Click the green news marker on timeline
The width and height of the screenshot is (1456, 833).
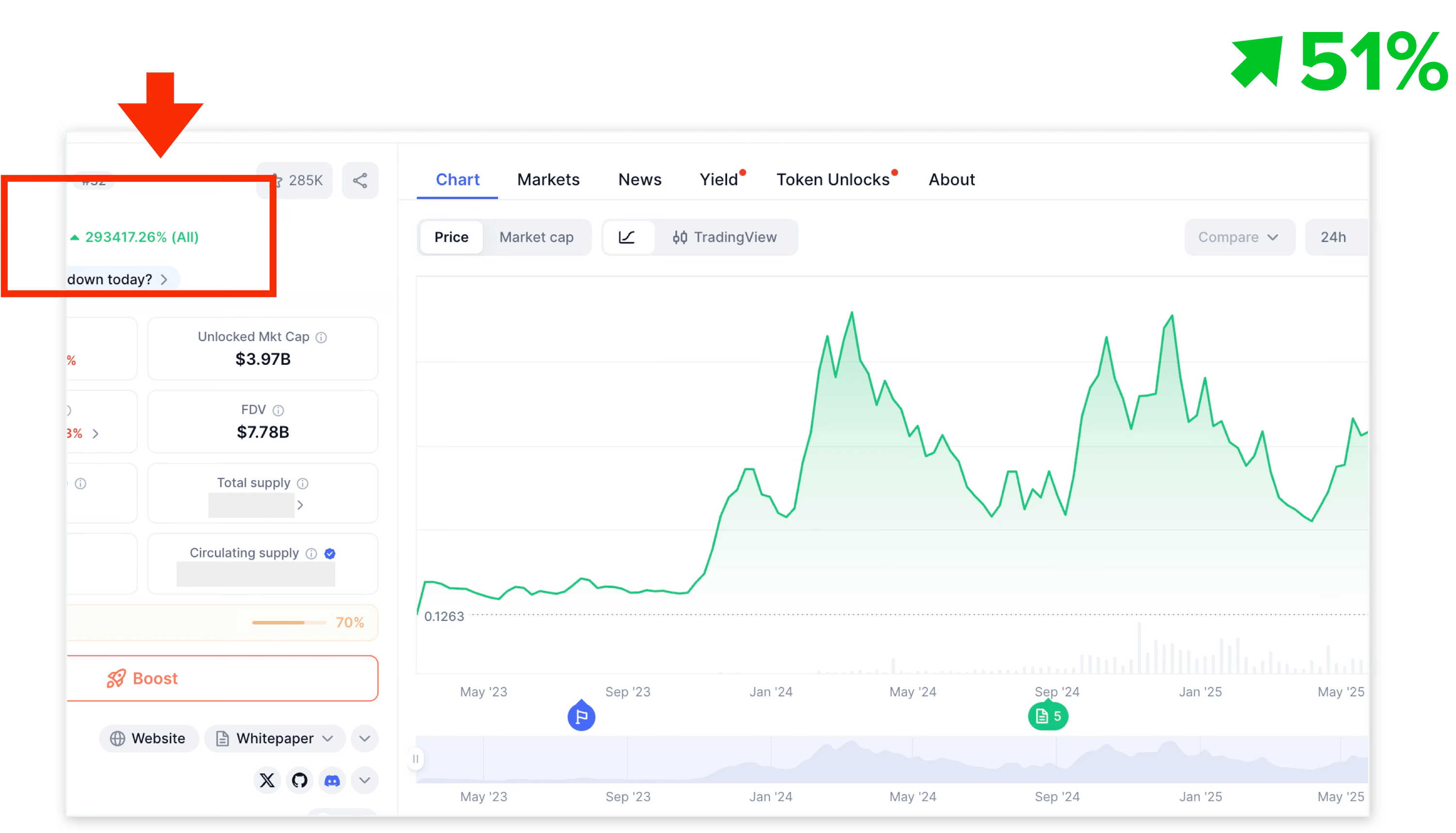pos(1048,716)
